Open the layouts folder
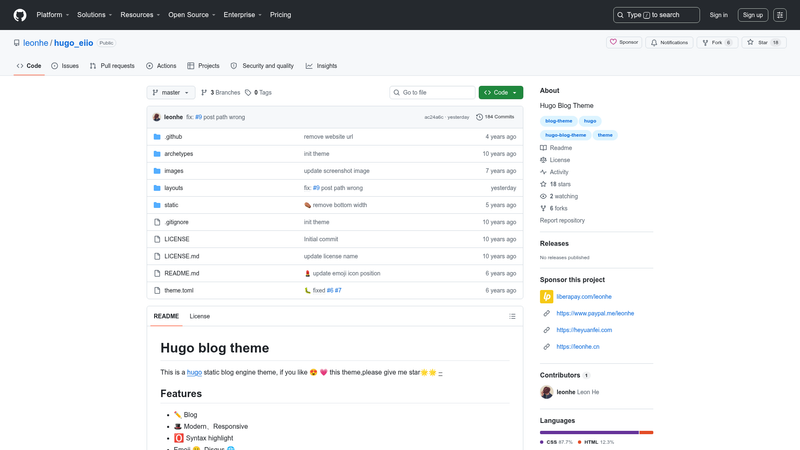The width and height of the screenshot is (800, 450). point(173,188)
